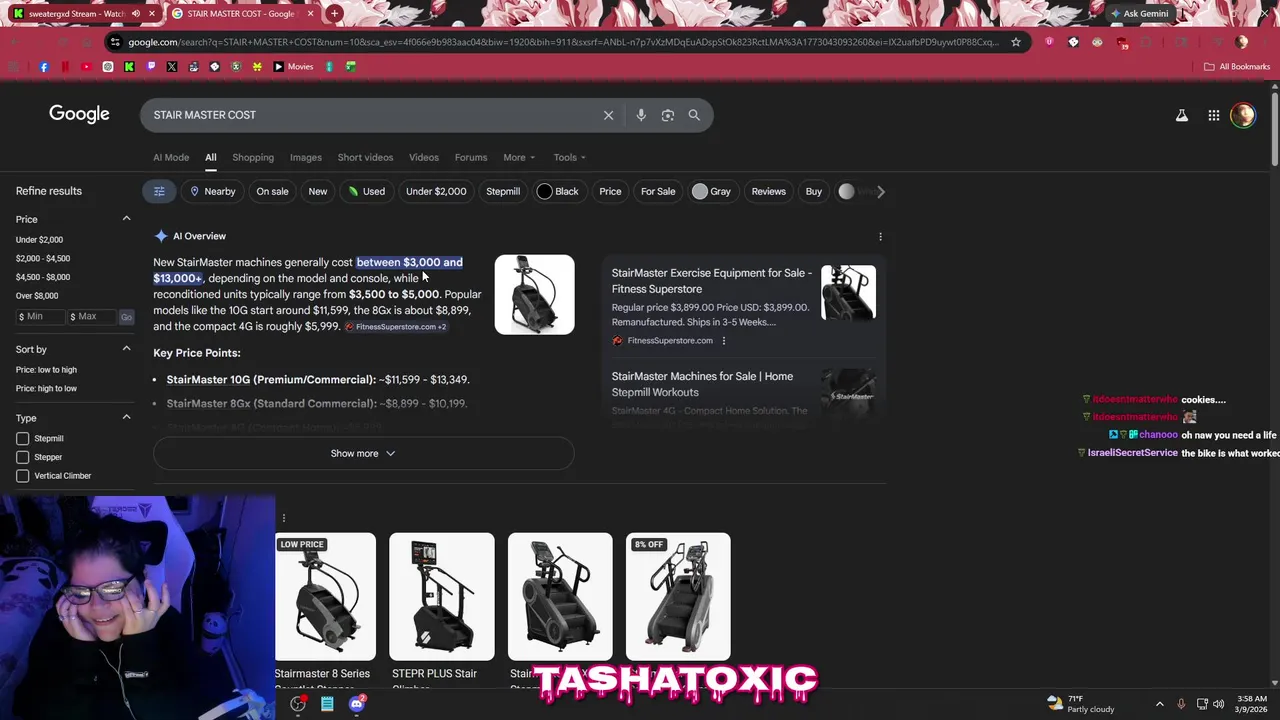Filter price Under $2,000 in sidebar
This screenshot has width=1280, height=720.
tap(39, 240)
